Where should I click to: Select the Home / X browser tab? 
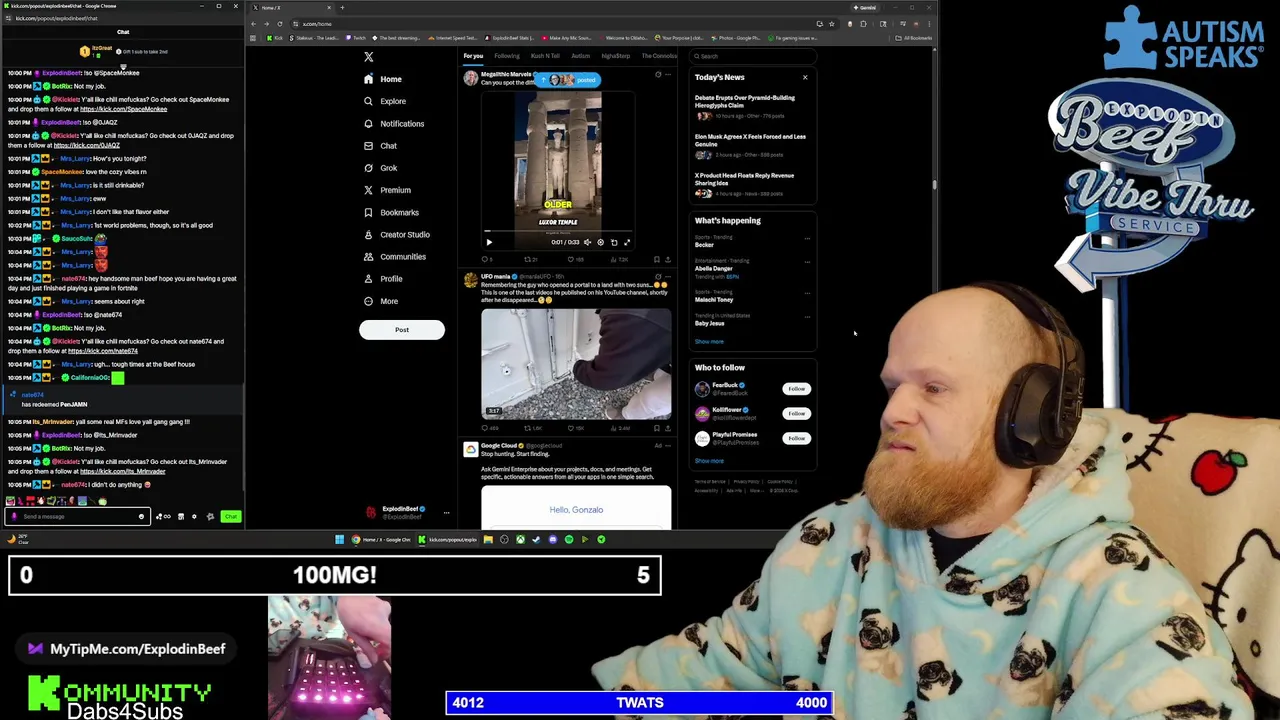click(x=290, y=8)
